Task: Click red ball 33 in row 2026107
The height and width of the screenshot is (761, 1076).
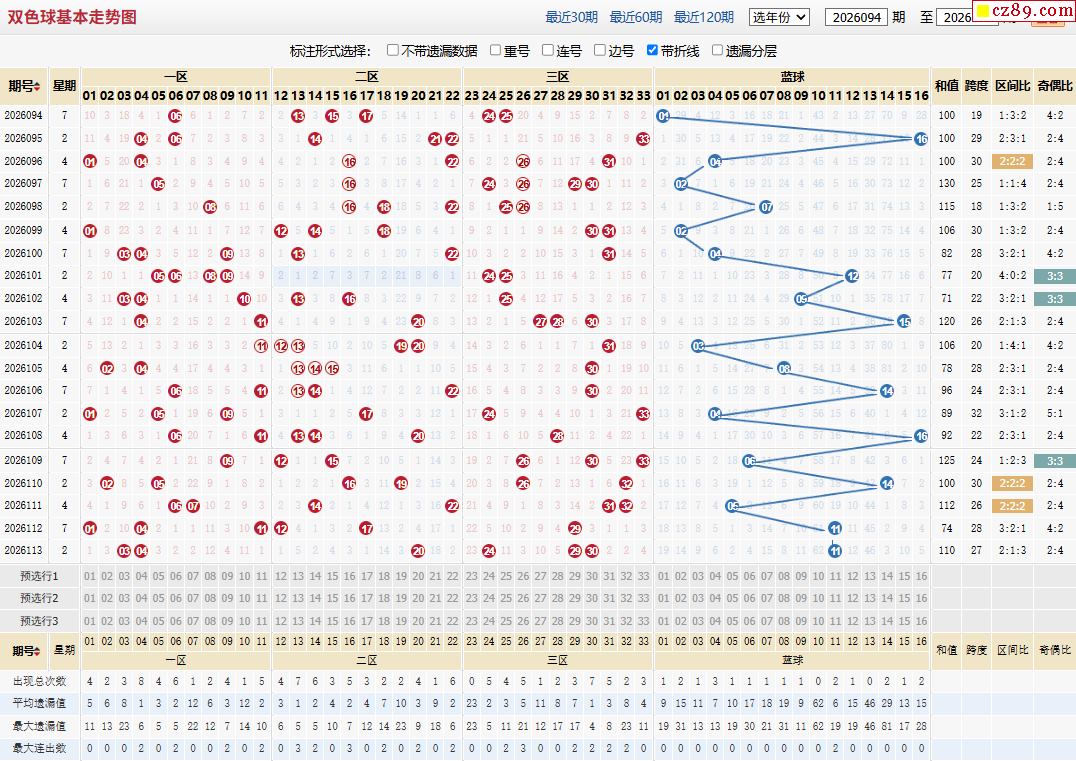Action: point(643,414)
